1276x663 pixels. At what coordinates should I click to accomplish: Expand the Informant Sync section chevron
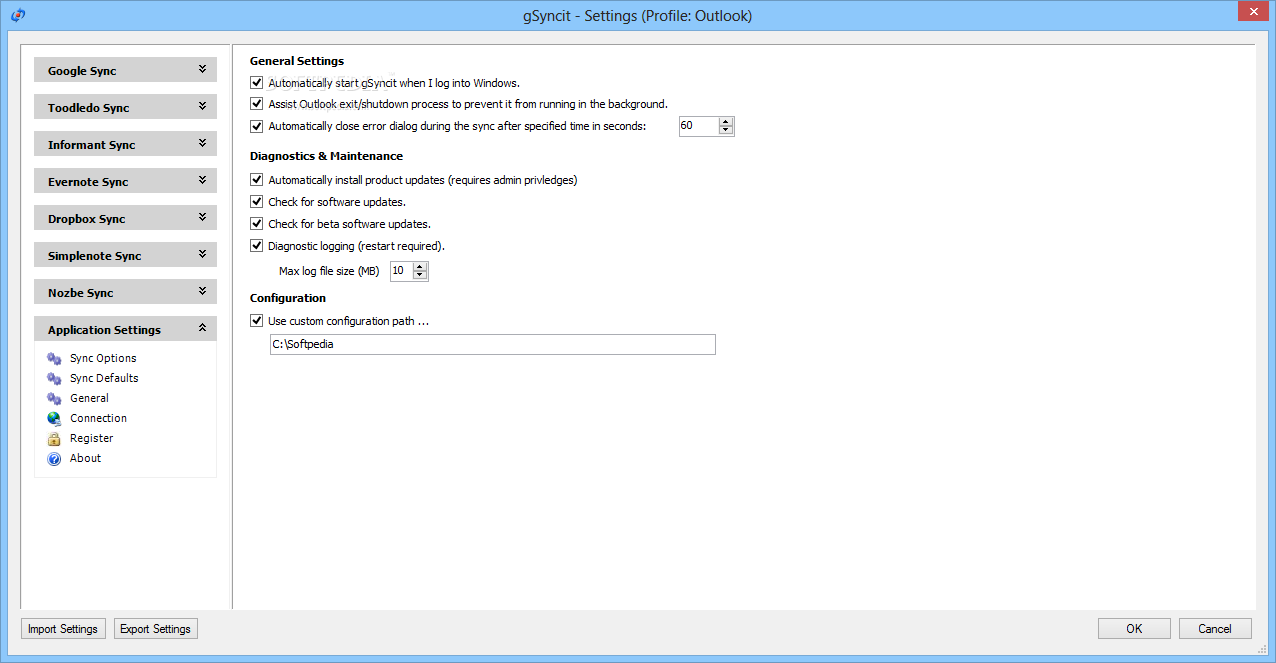(x=202, y=144)
